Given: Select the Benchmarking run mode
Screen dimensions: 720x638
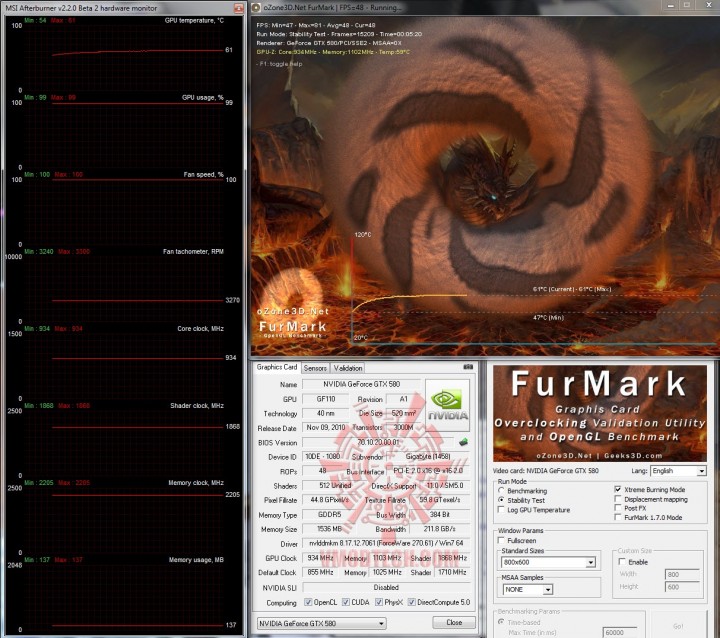Looking at the screenshot, I should pyautogui.click(x=501, y=491).
